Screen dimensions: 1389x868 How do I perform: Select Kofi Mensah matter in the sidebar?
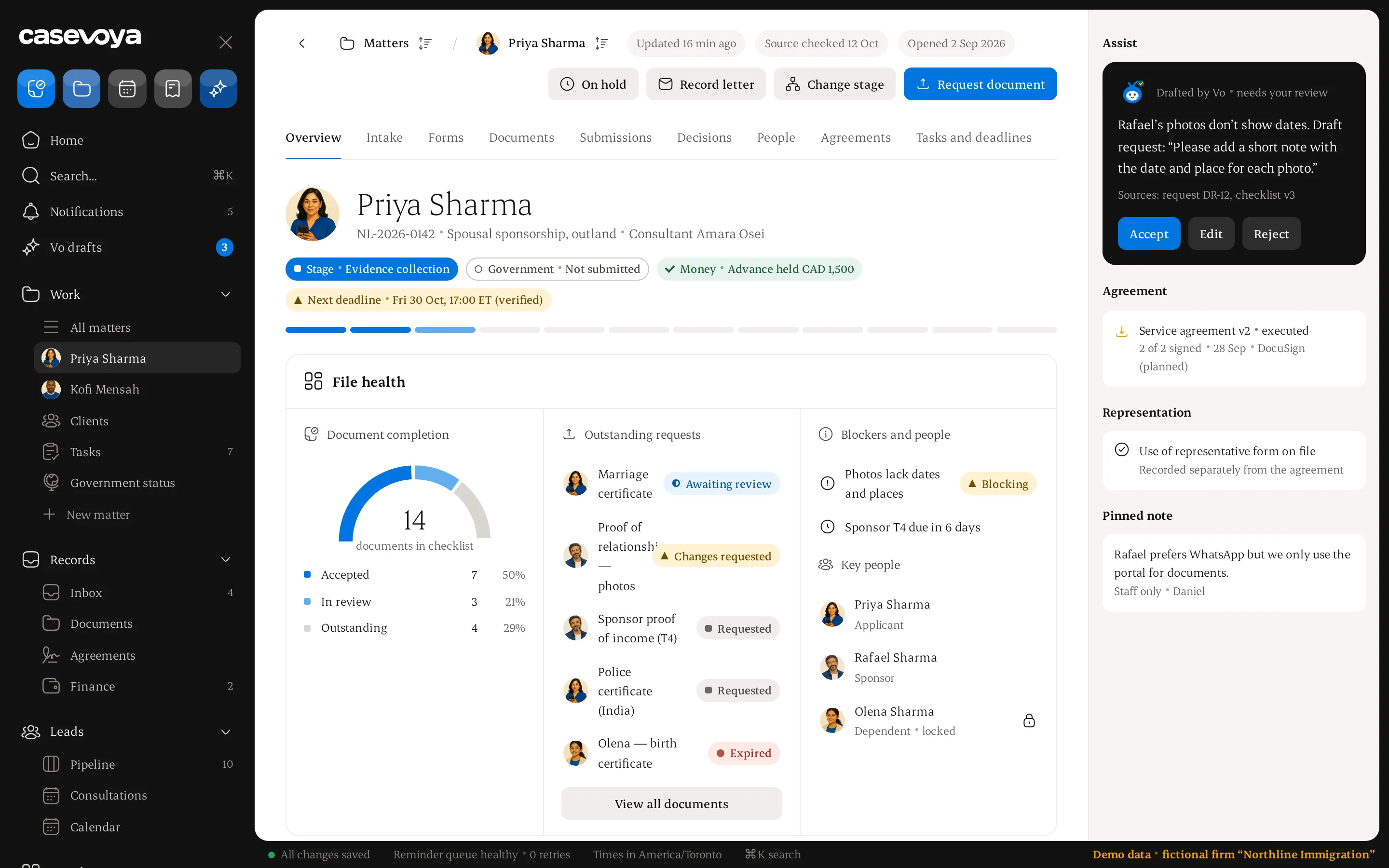[x=138, y=389]
